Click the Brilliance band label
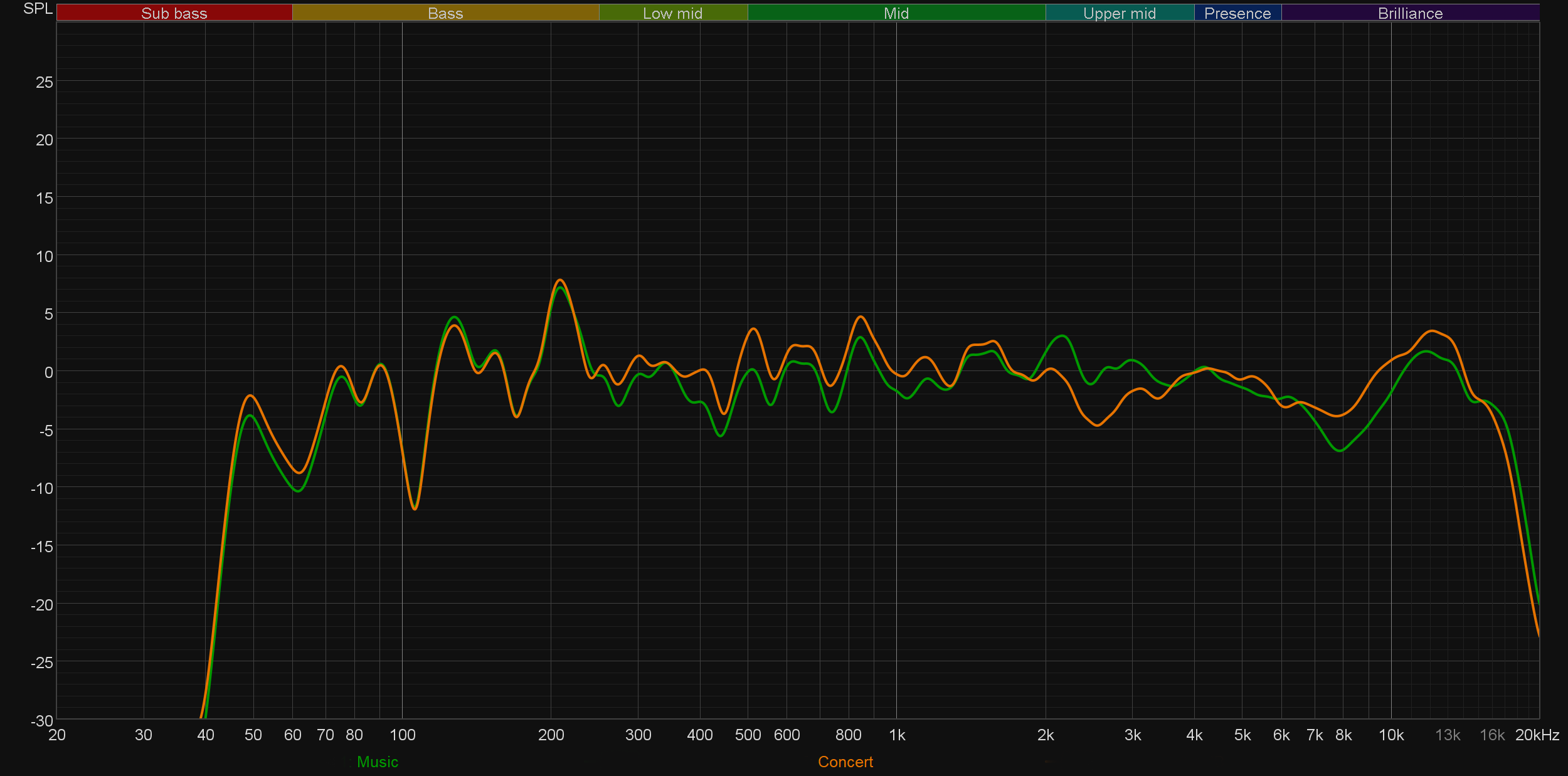The width and height of the screenshot is (1568, 776). coord(1410,13)
